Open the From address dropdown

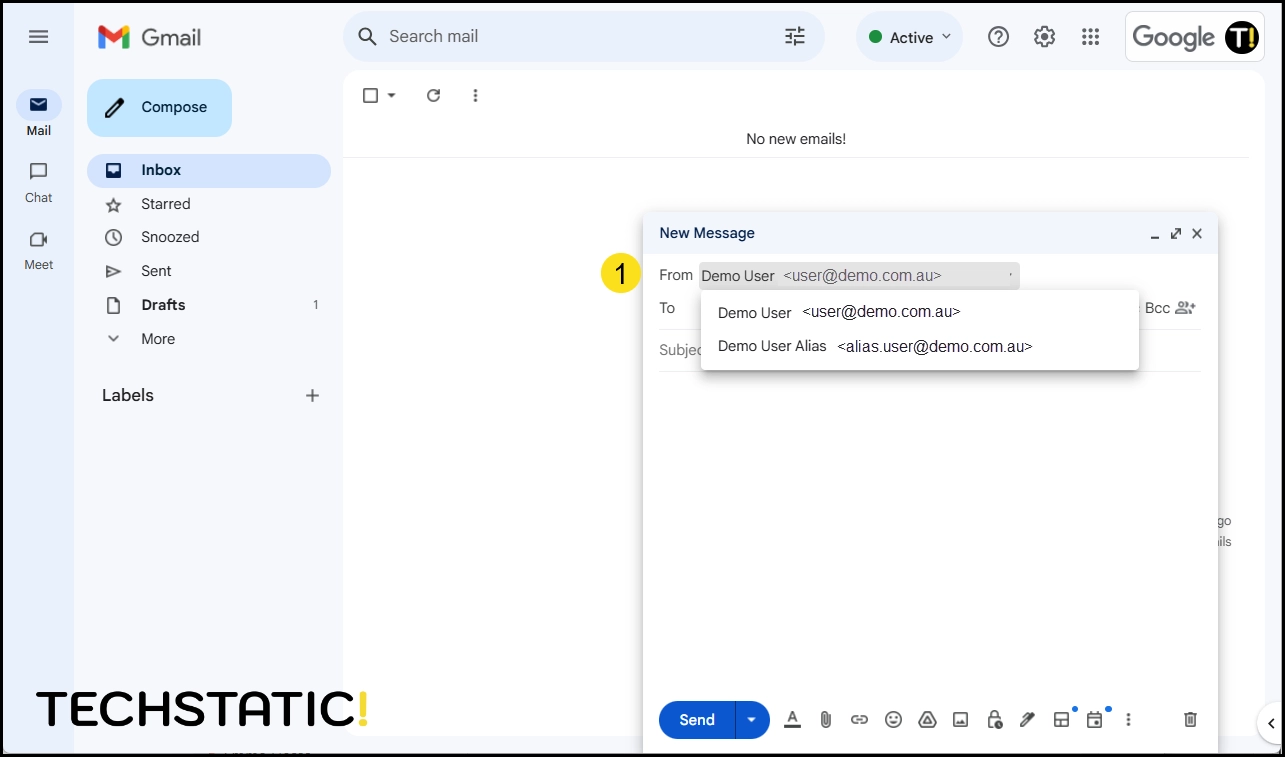pyautogui.click(x=858, y=275)
